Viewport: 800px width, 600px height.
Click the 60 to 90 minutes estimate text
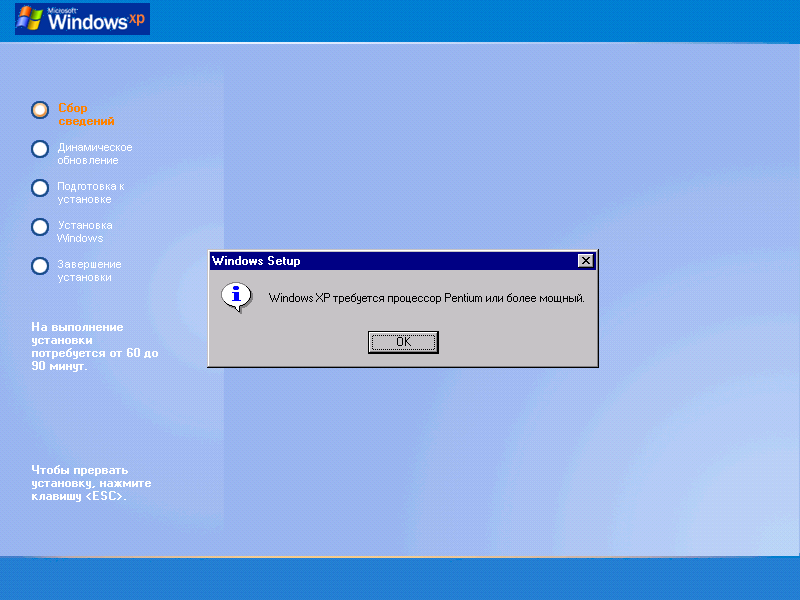pos(94,346)
